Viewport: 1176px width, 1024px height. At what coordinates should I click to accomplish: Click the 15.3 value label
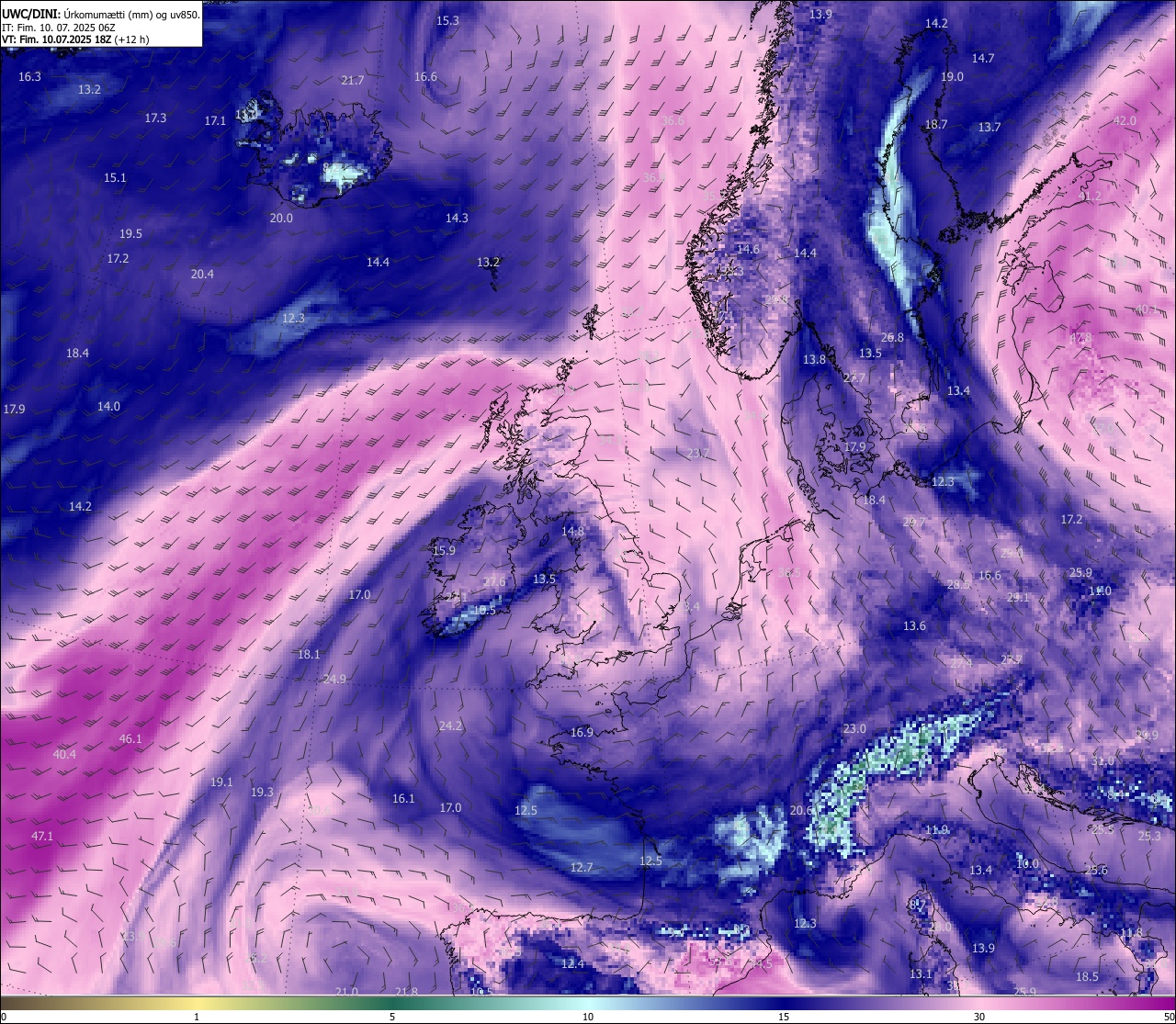(447, 20)
